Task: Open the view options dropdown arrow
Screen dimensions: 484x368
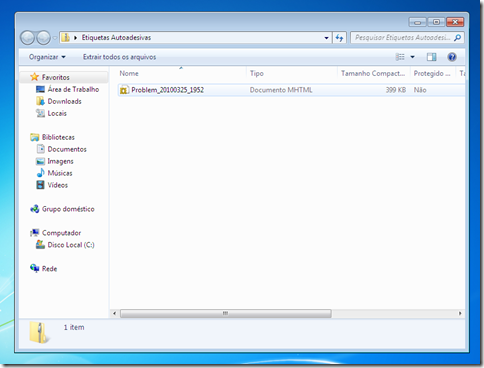Action: click(412, 57)
